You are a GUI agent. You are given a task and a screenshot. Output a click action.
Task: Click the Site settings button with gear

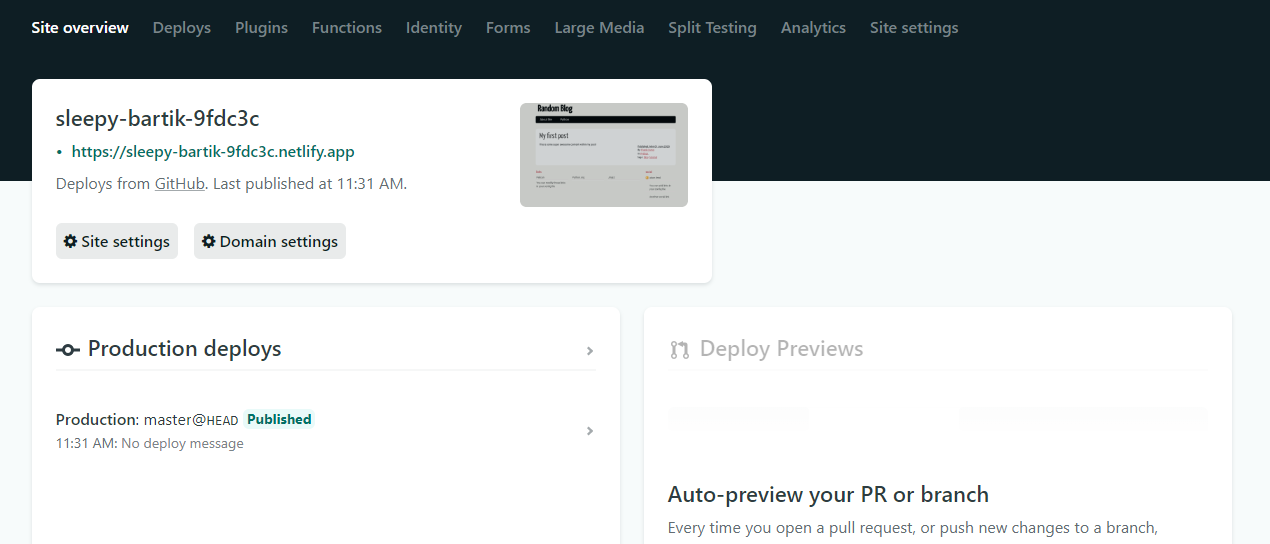tap(117, 241)
